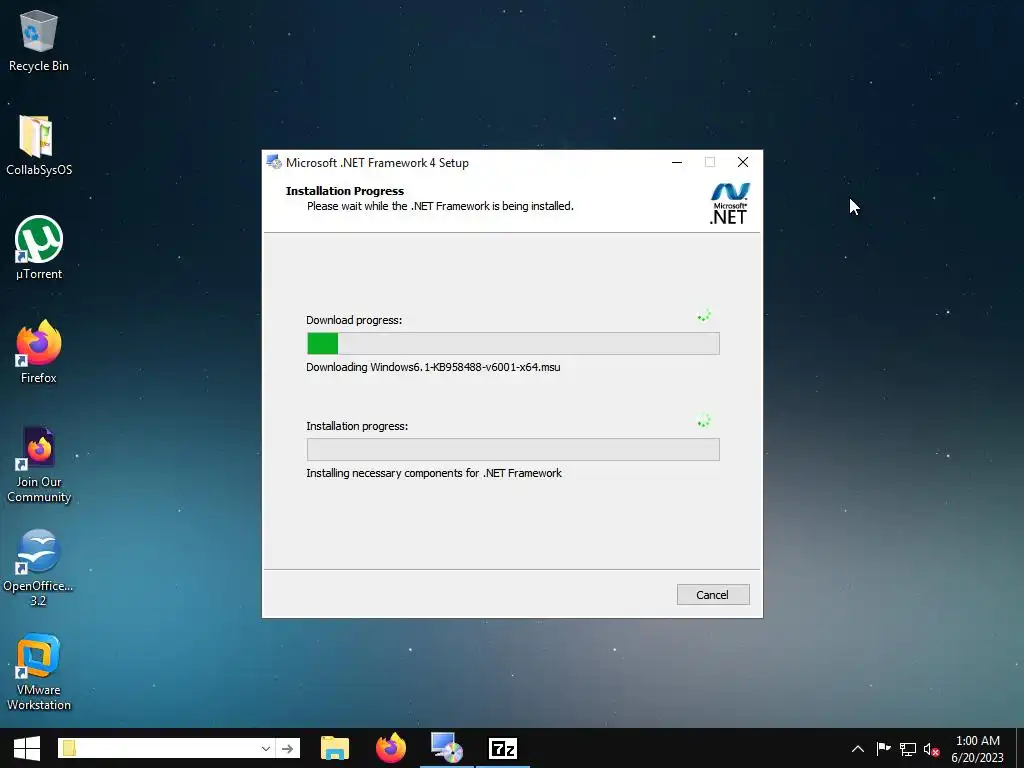Image resolution: width=1024 pixels, height=768 pixels.
Task: Click the installation progress spinner icon
Action: click(x=704, y=421)
